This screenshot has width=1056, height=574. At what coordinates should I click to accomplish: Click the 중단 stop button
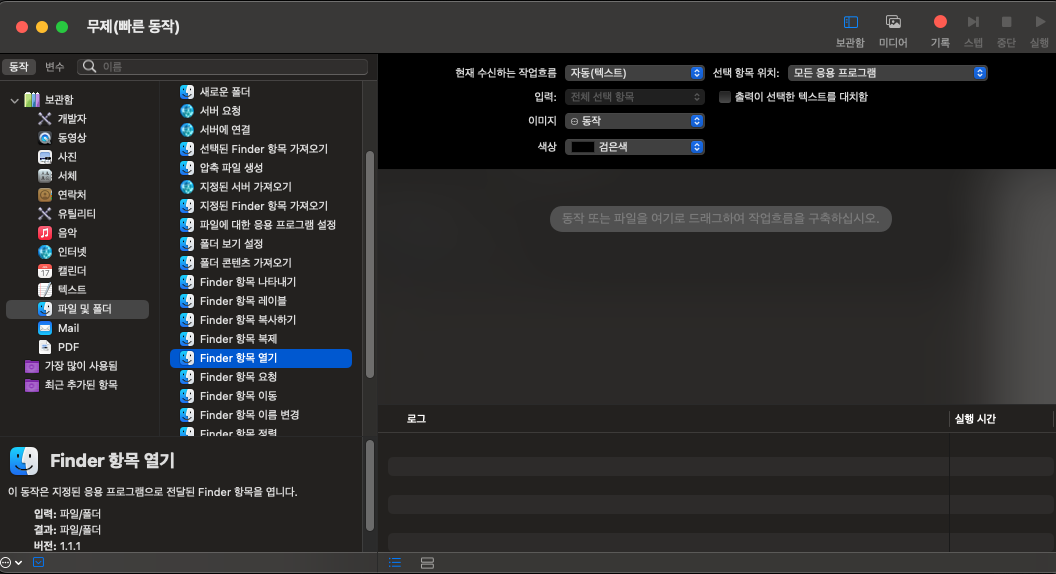tap(1006, 31)
